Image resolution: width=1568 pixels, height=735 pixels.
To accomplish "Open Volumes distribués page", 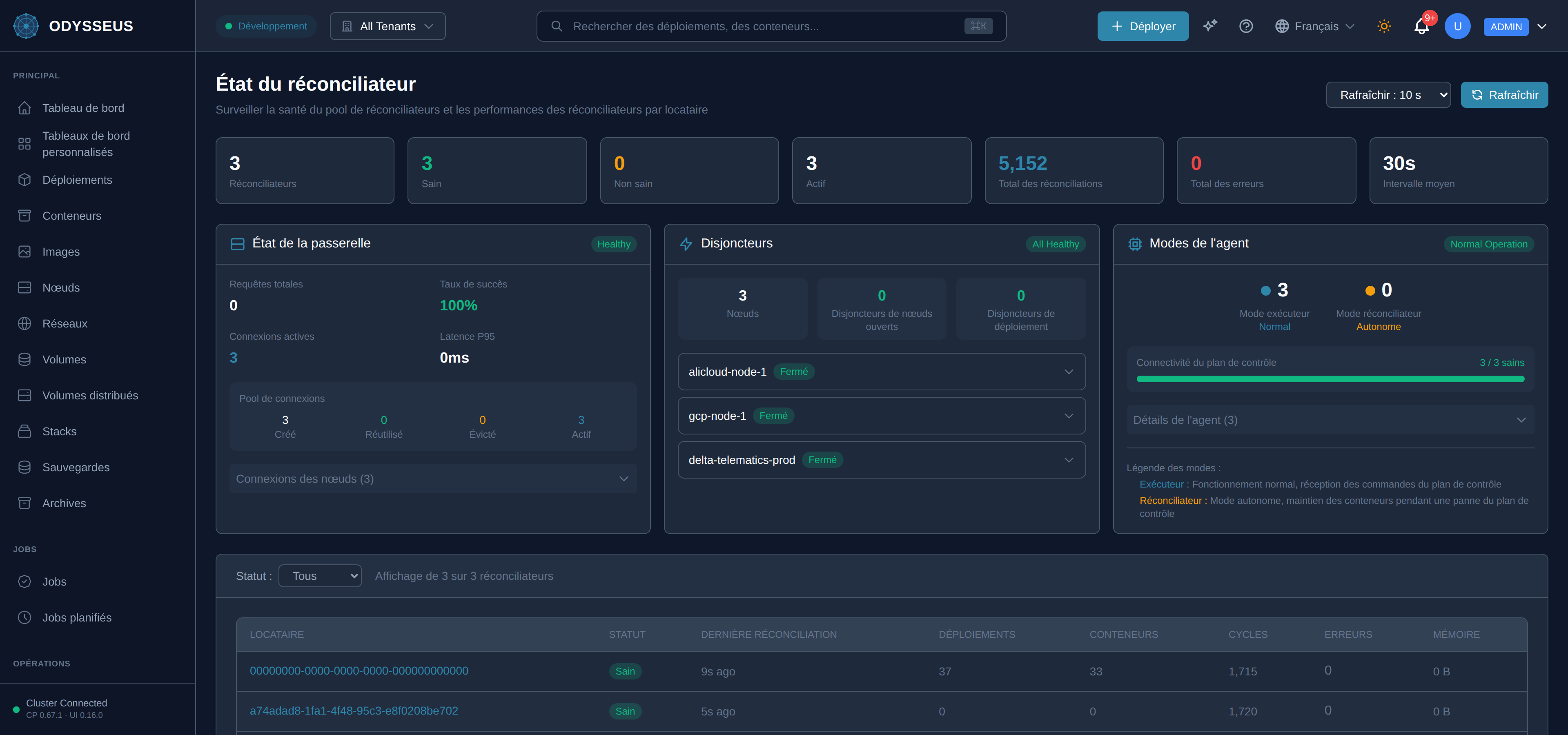I will [x=98, y=395].
